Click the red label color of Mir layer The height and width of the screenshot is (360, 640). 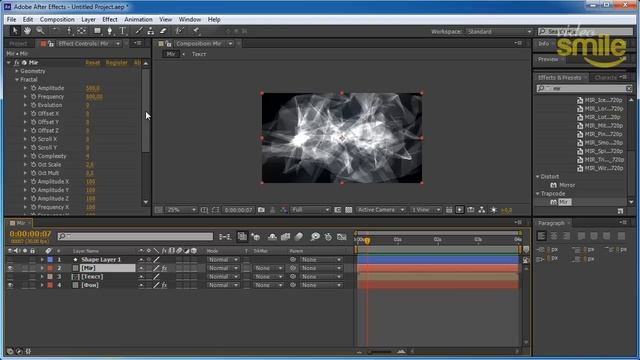50,268
